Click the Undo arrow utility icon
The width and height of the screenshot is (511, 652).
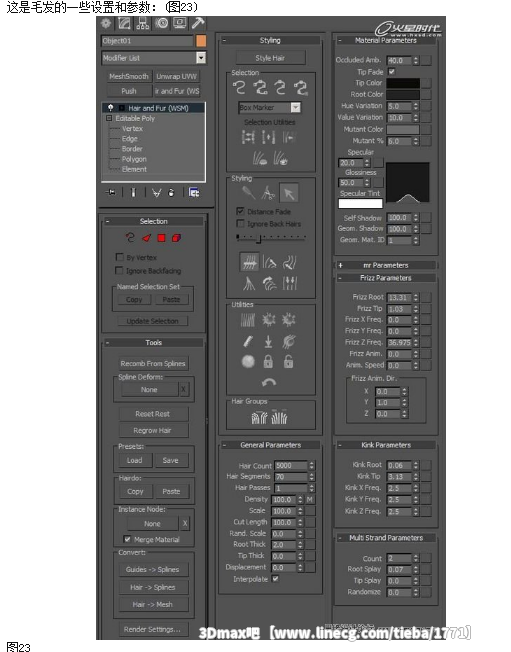coord(269,382)
